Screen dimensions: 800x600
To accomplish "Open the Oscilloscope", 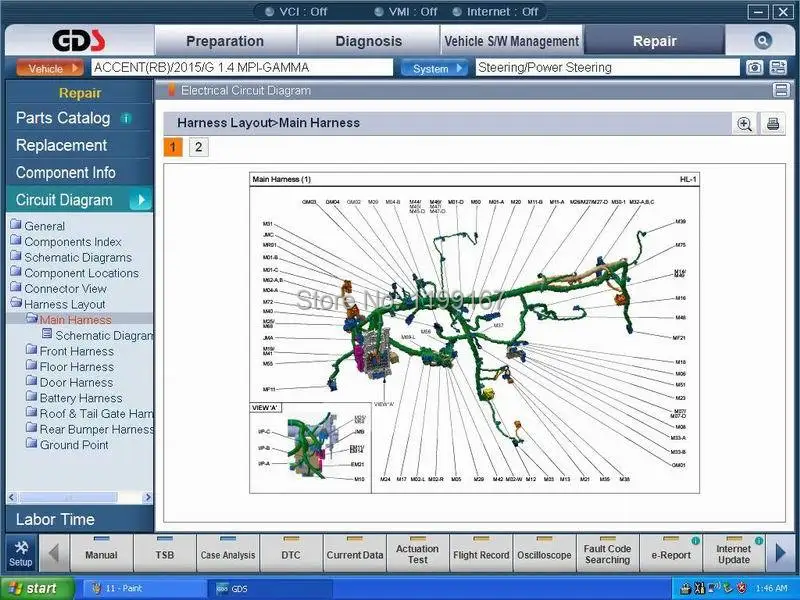I will click(544, 553).
